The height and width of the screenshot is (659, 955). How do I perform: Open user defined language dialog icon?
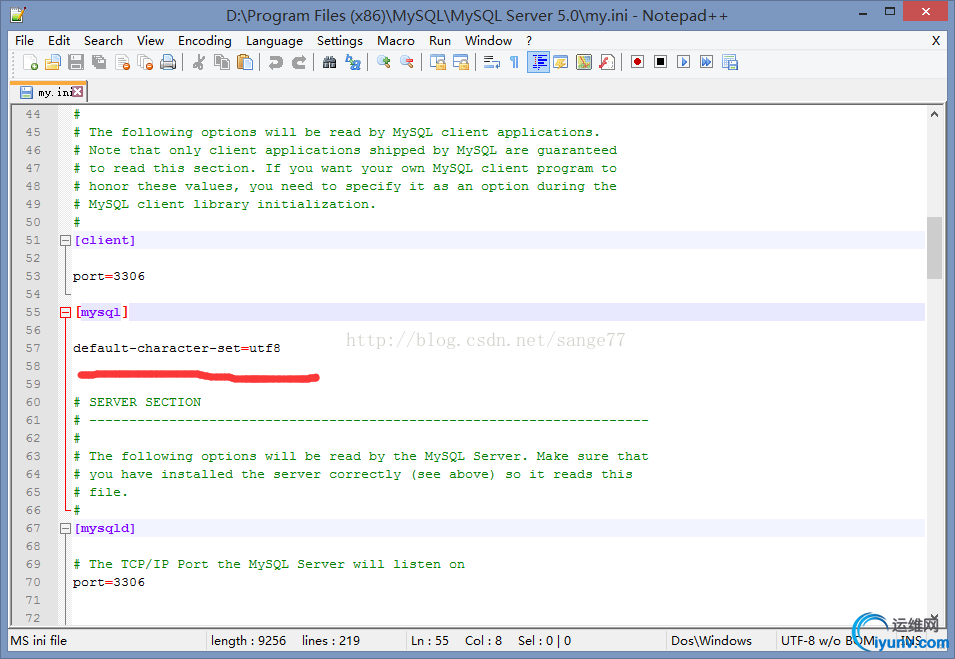tap(561, 62)
